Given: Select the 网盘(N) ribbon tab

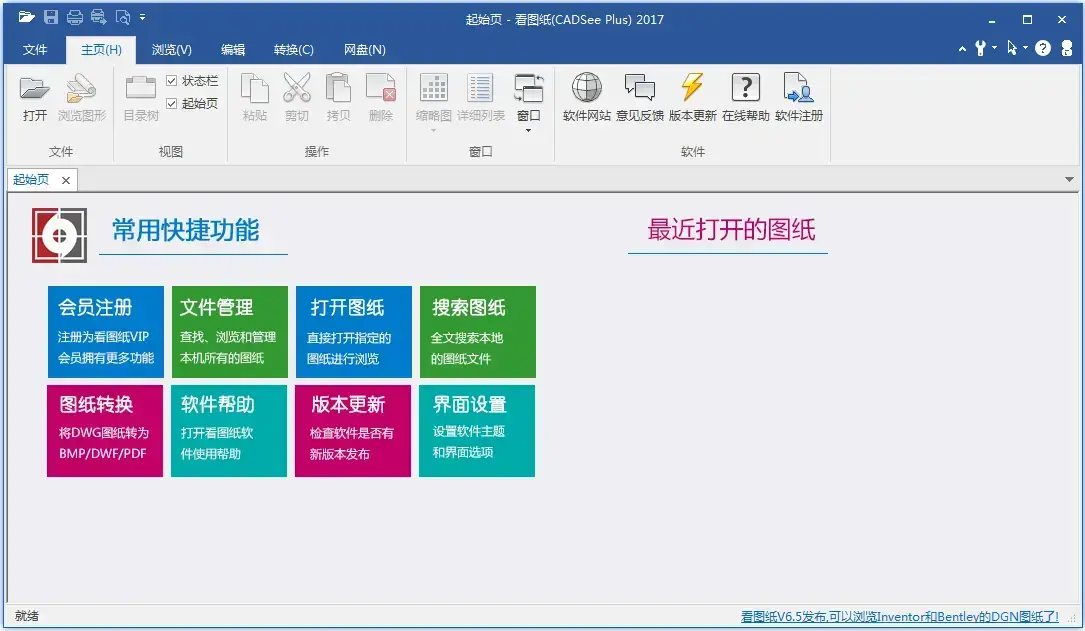Looking at the screenshot, I should pyautogui.click(x=365, y=49).
